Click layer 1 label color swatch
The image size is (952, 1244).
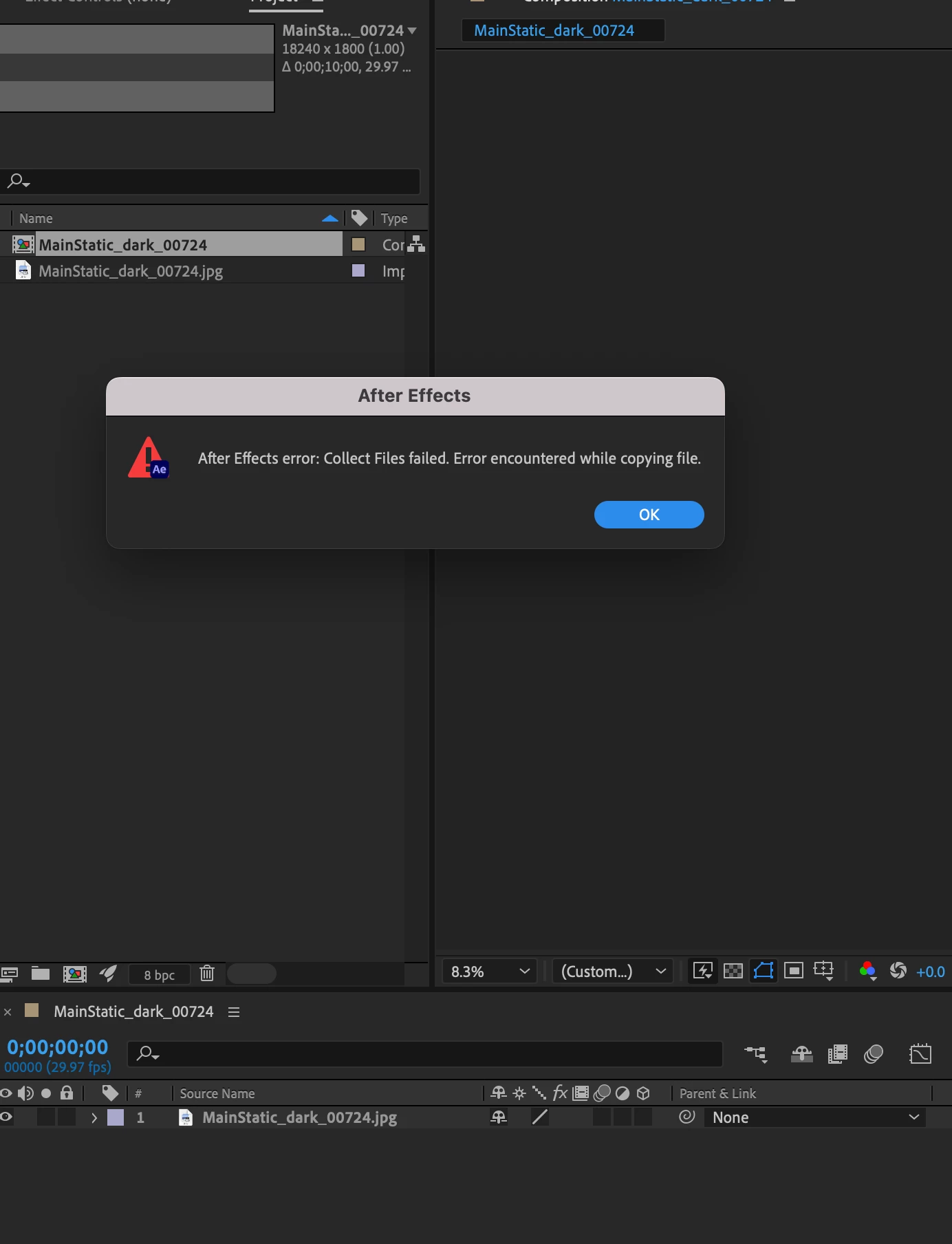click(x=116, y=1117)
